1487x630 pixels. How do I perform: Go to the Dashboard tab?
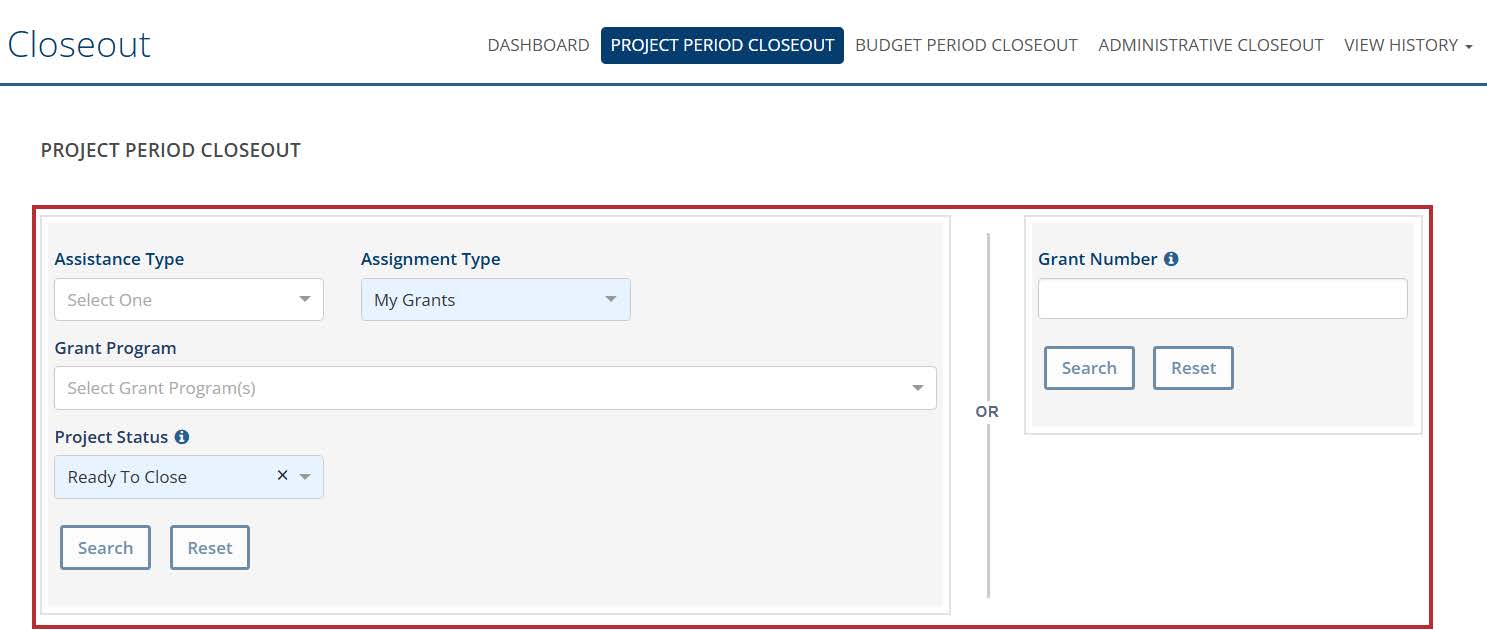(x=538, y=45)
